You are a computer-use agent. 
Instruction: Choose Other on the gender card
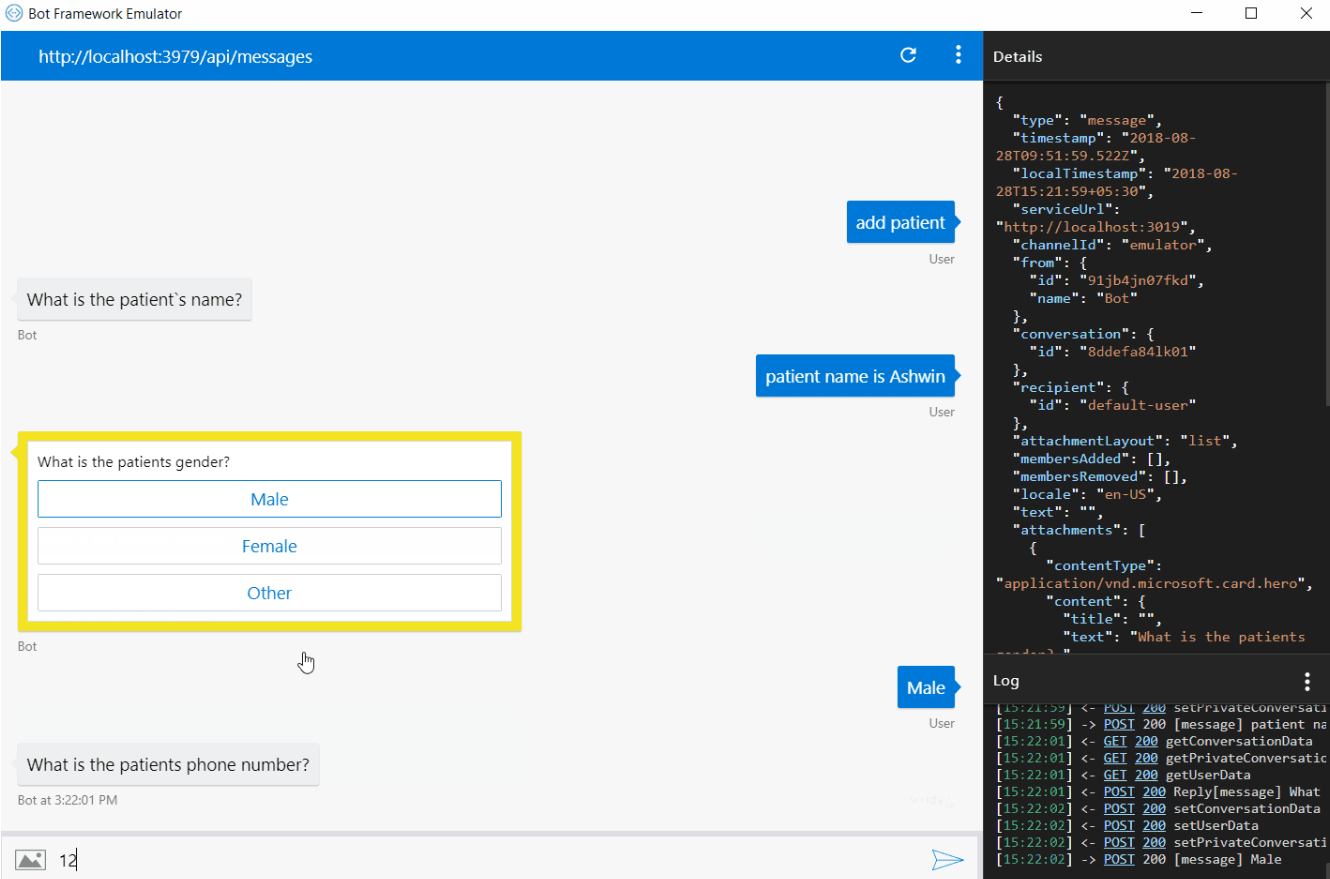269,593
